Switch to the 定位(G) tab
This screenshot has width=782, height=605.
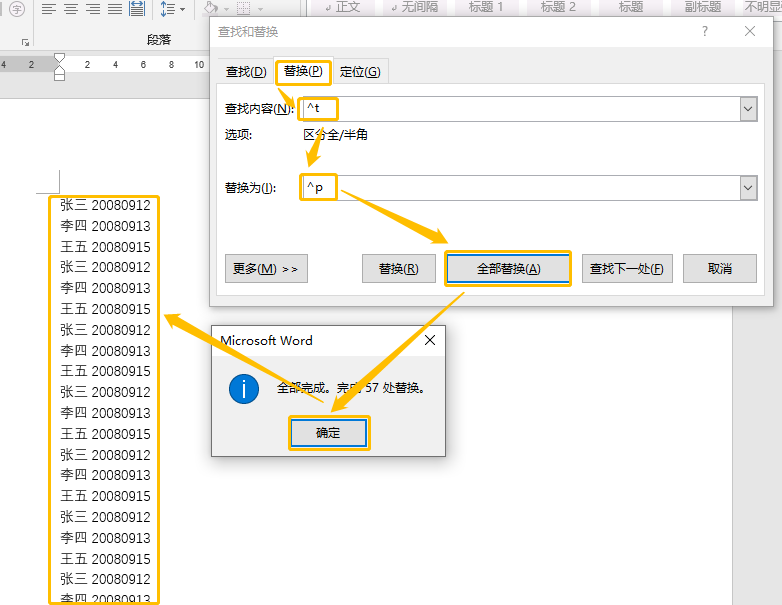click(360, 72)
